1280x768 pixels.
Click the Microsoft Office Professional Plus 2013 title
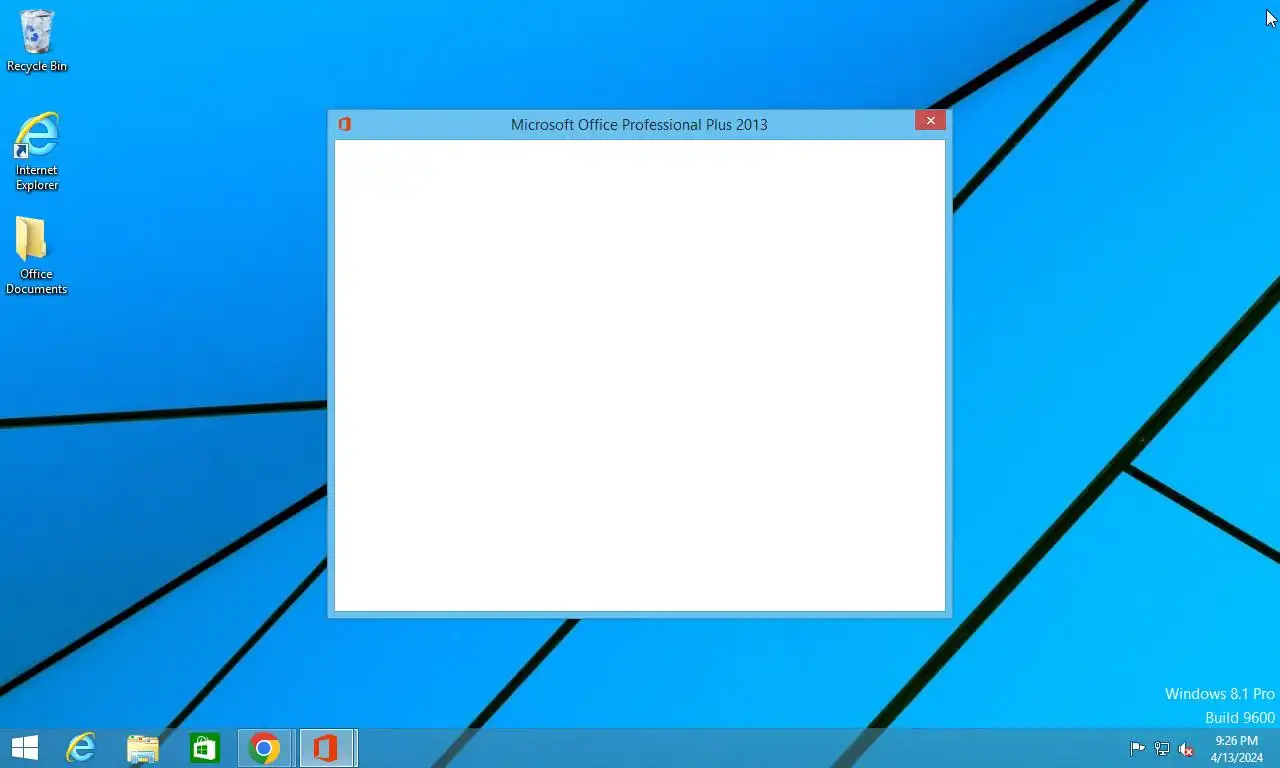(x=639, y=125)
